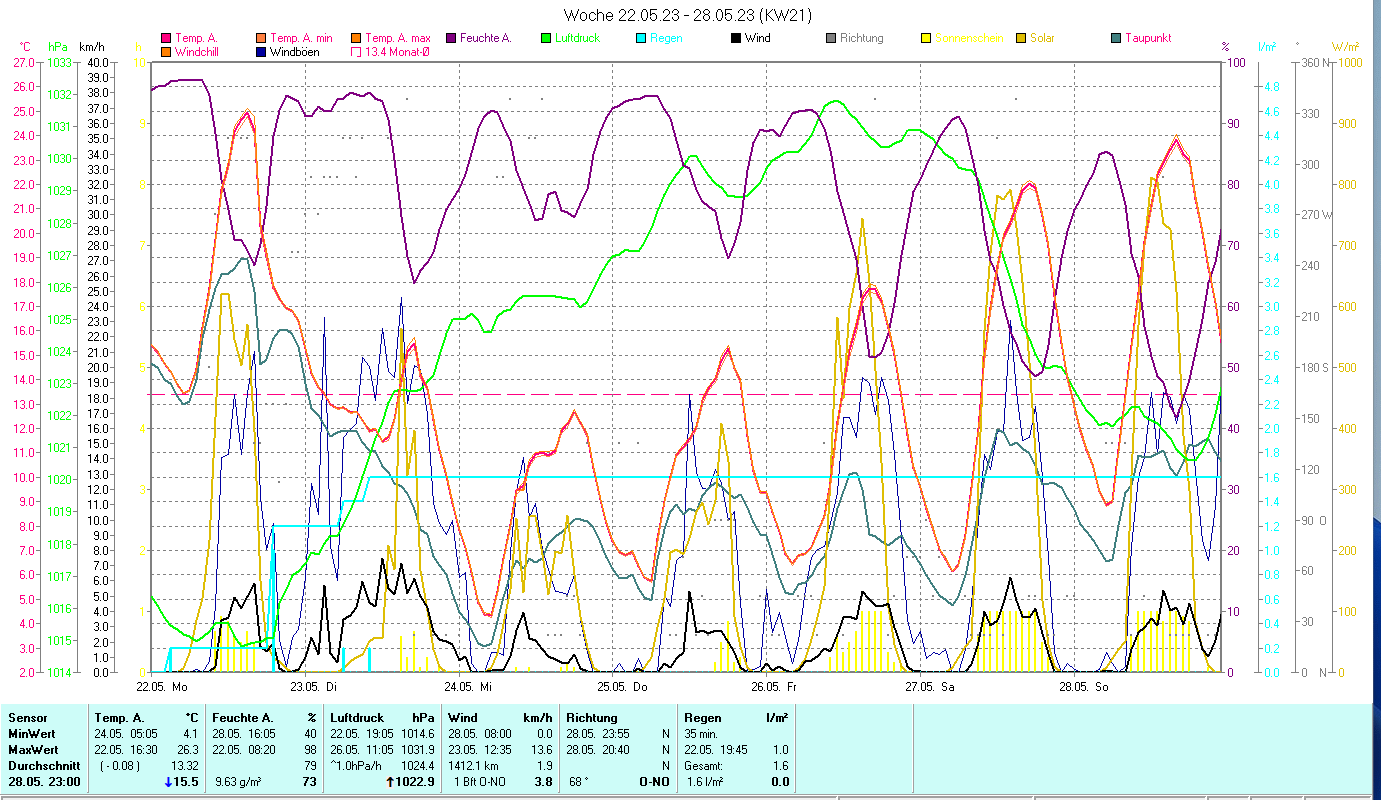Click the magenta Temp. A. legend swatch
This screenshot has height=800, width=1381.
click(x=166, y=38)
